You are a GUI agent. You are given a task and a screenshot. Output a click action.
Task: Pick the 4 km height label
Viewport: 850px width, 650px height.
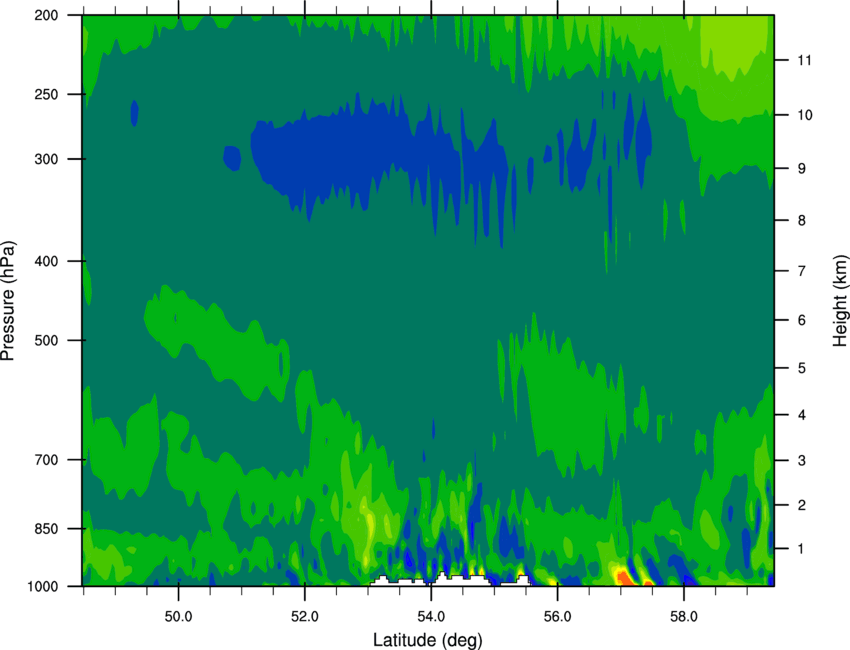click(x=801, y=415)
